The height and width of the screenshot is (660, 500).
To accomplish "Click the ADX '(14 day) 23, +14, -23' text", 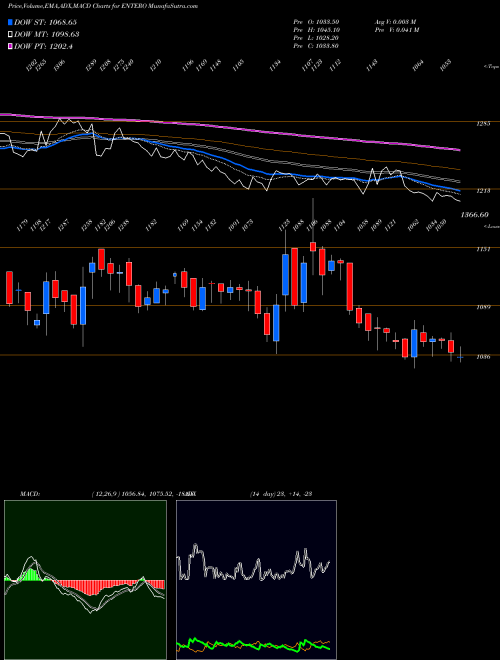I will (x=280, y=494).
